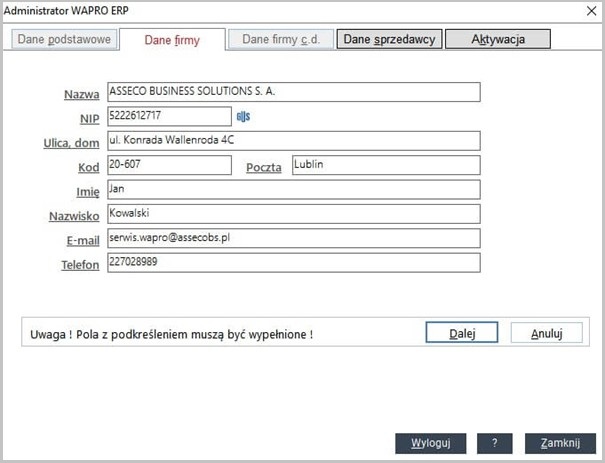605x463 pixels.
Task: Focus the Nazwisko surname field
Action: (293, 214)
